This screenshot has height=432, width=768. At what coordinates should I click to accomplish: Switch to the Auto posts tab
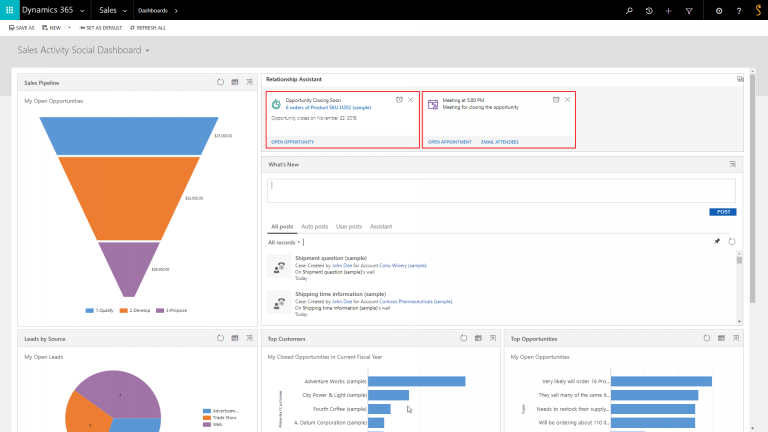[314, 226]
